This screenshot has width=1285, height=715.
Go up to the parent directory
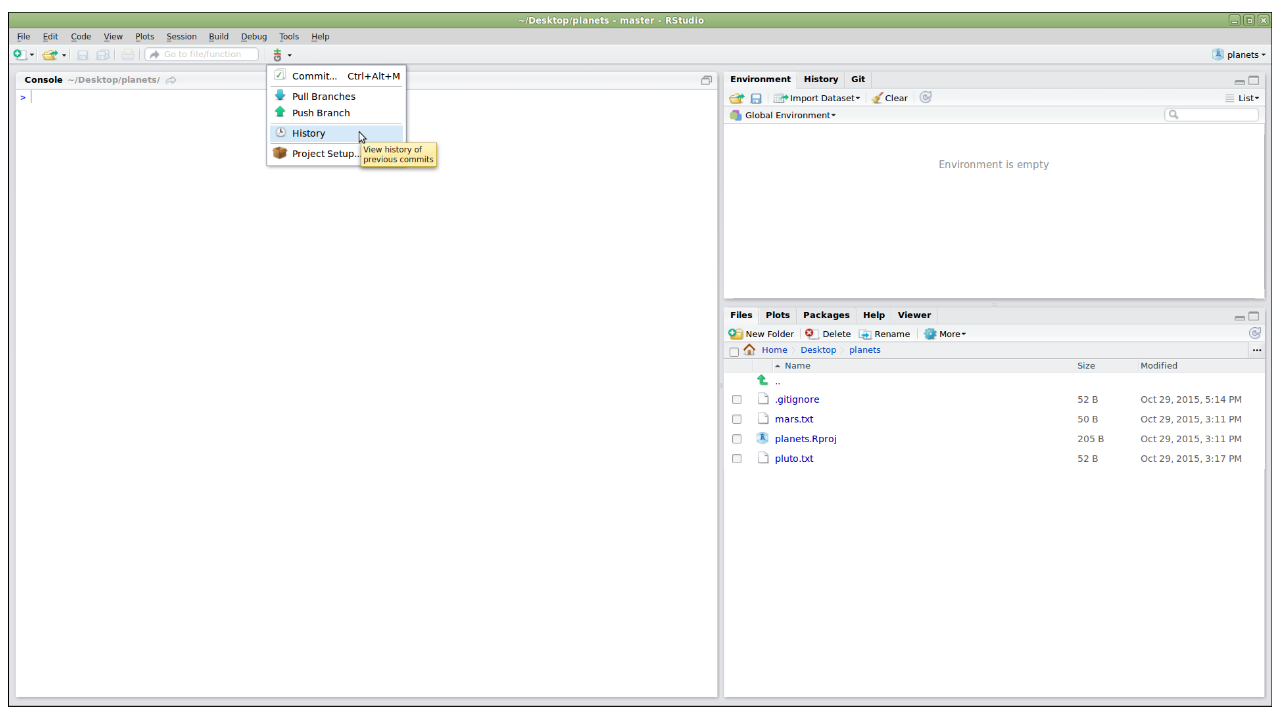(763, 381)
